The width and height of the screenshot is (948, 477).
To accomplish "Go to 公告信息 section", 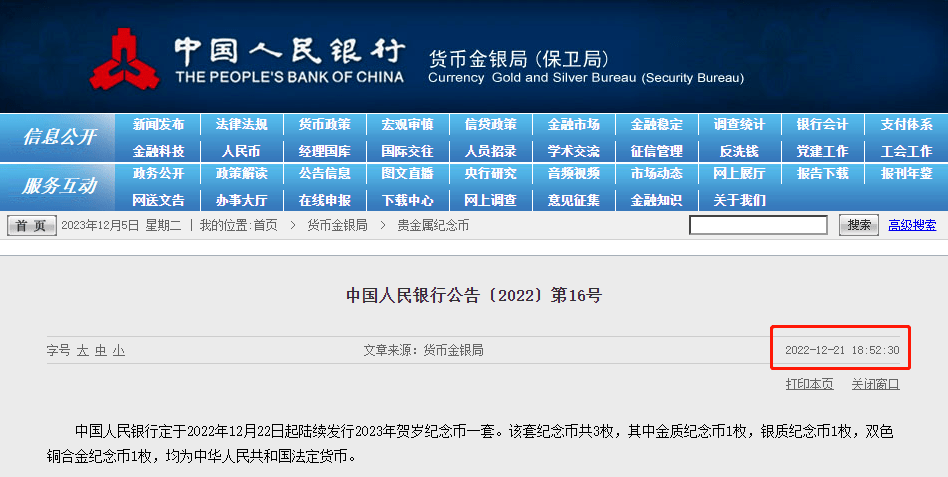I will click(325, 174).
